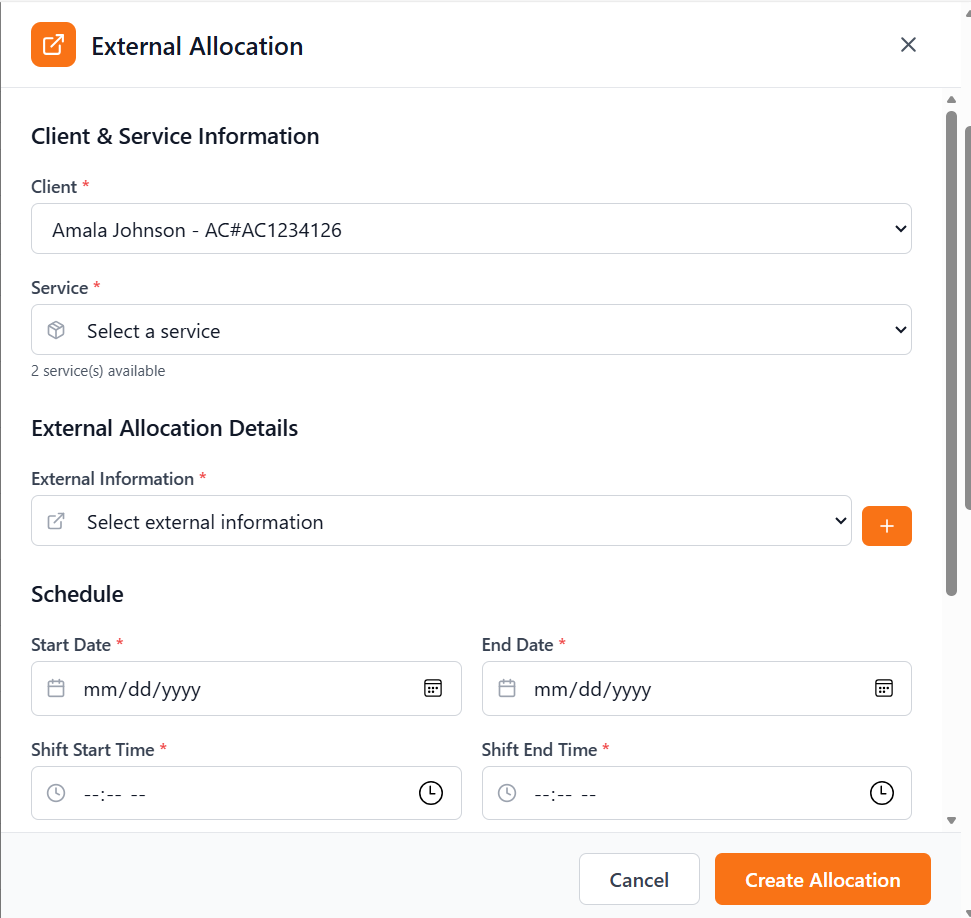Click the End Date input field
971x918 pixels.
(680, 689)
